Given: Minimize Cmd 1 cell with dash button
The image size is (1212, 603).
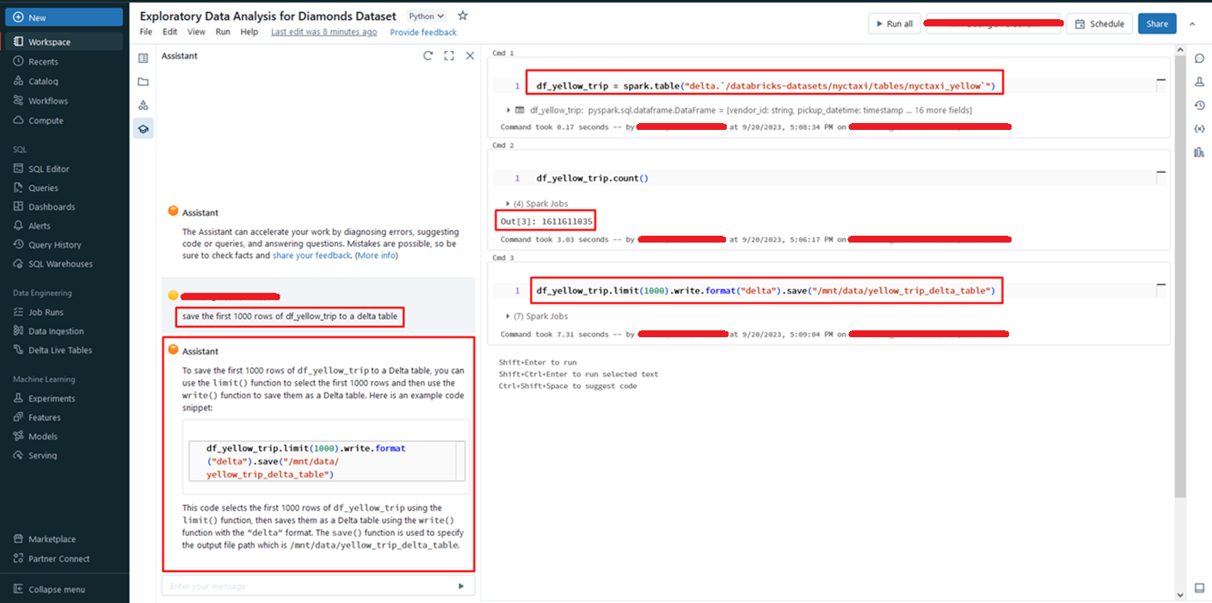Looking at the screenshot, I should pos(1160,79).
